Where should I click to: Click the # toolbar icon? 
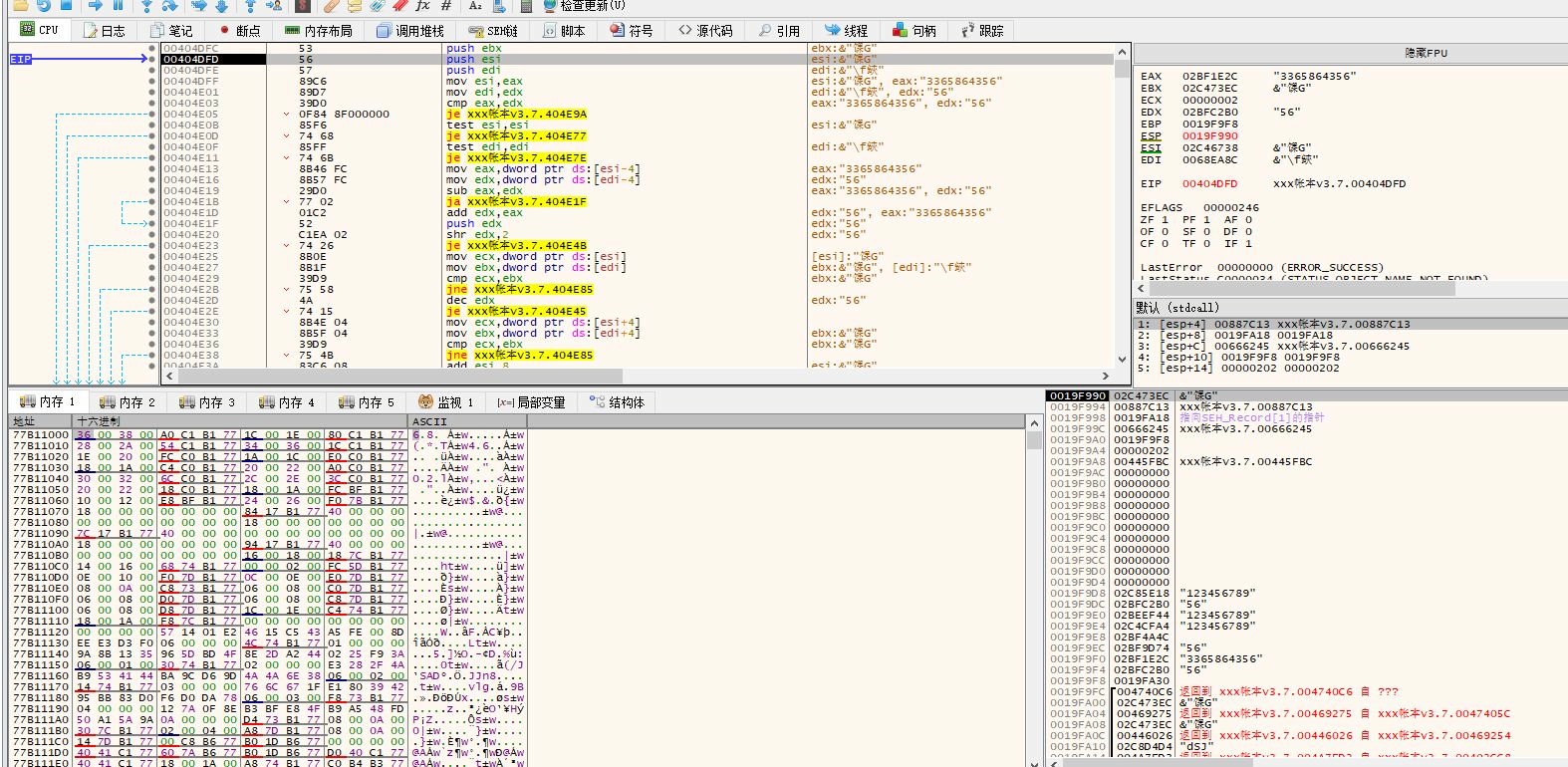pyautogui.click(x=446, y=5)
